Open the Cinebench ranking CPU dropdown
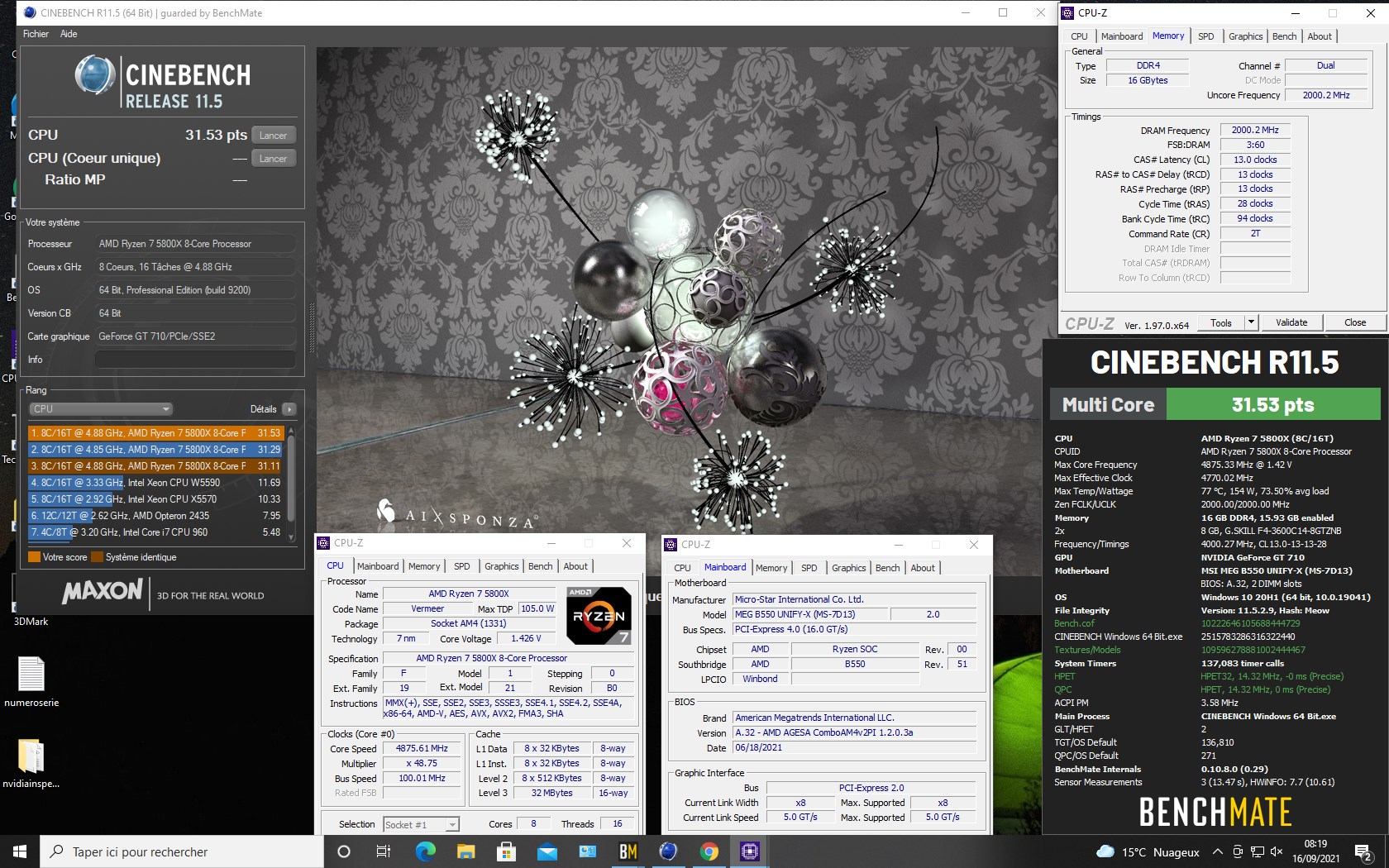This screenshot has width=1389, height=868. (101, 409)
